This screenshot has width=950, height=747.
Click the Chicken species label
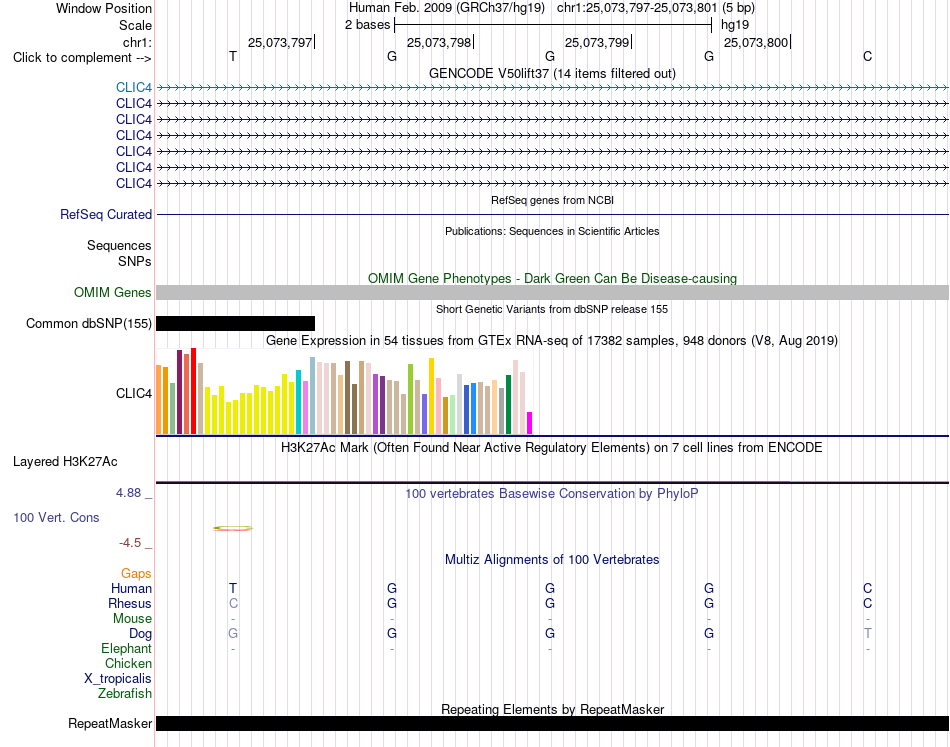(128, 663)
